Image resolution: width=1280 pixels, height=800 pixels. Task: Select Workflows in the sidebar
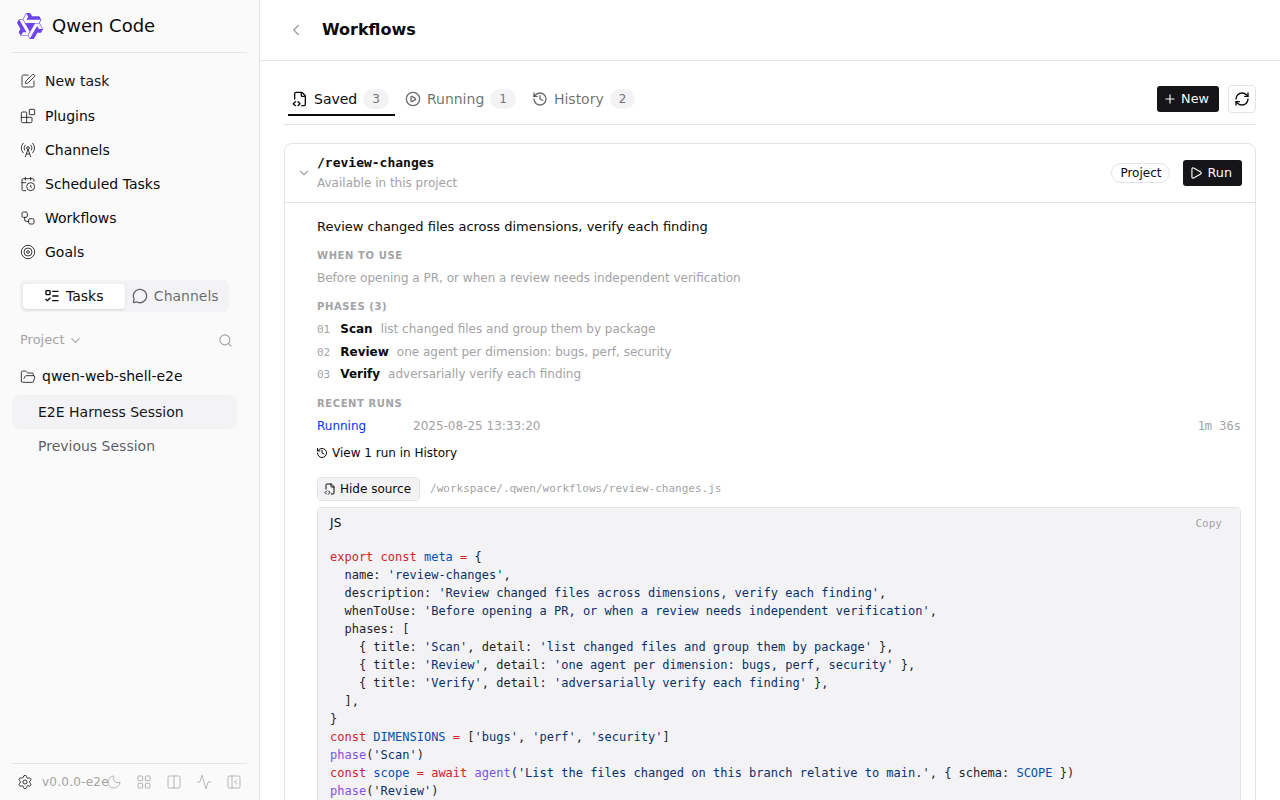[x=129, y=218]
